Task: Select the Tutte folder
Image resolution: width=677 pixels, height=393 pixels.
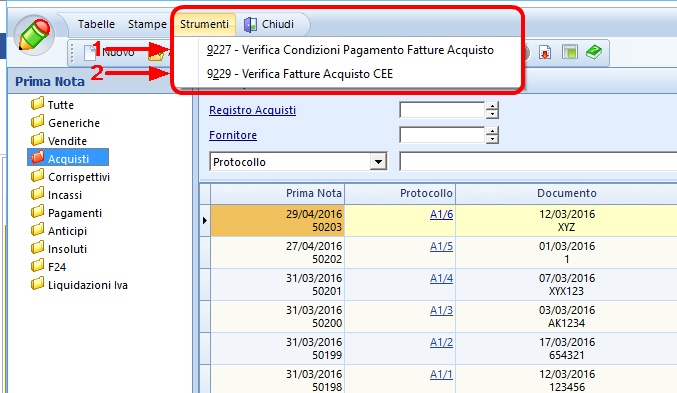Action: 52,105
